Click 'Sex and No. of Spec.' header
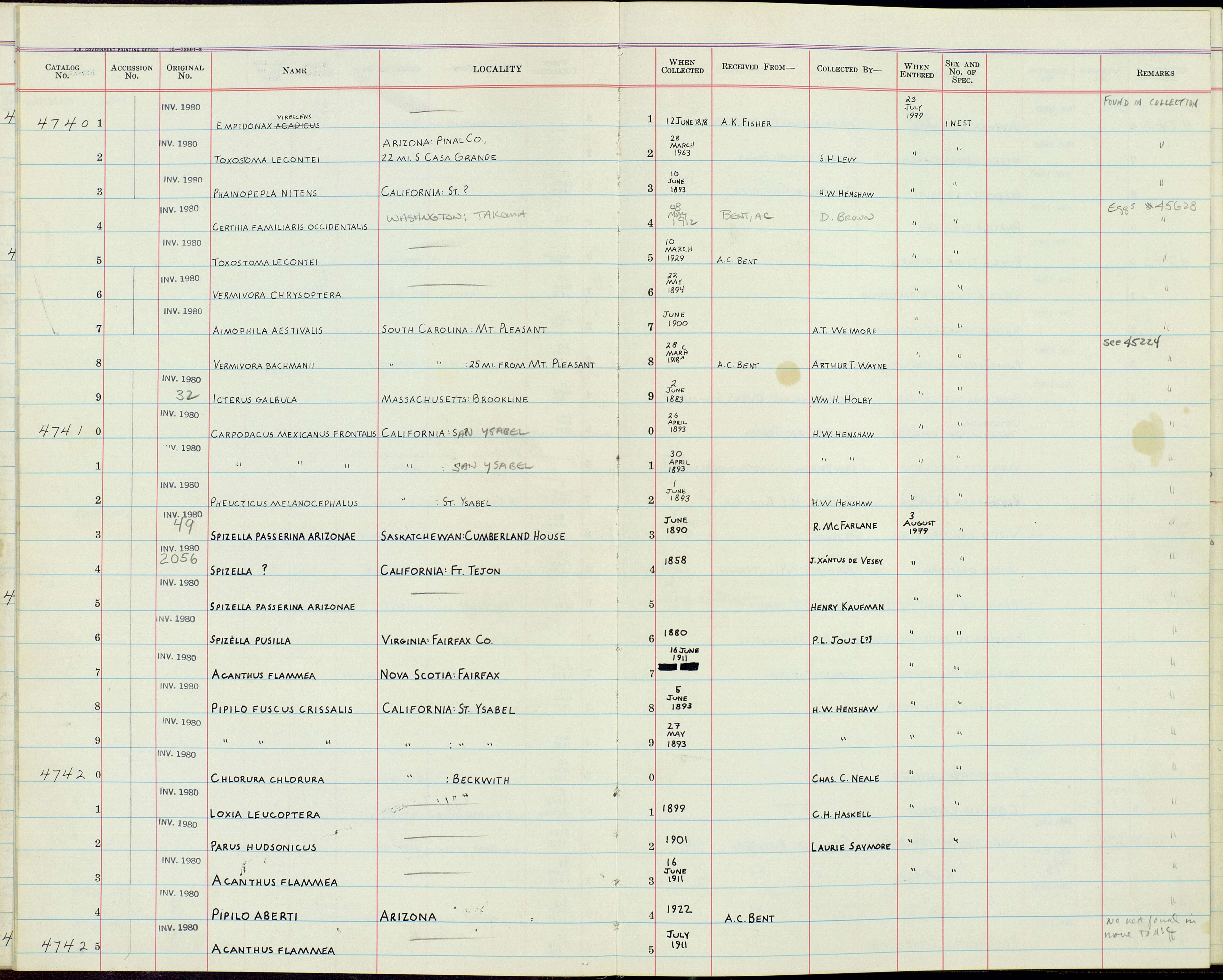Viewport: 1223px width, 980px height. [962, 72]
